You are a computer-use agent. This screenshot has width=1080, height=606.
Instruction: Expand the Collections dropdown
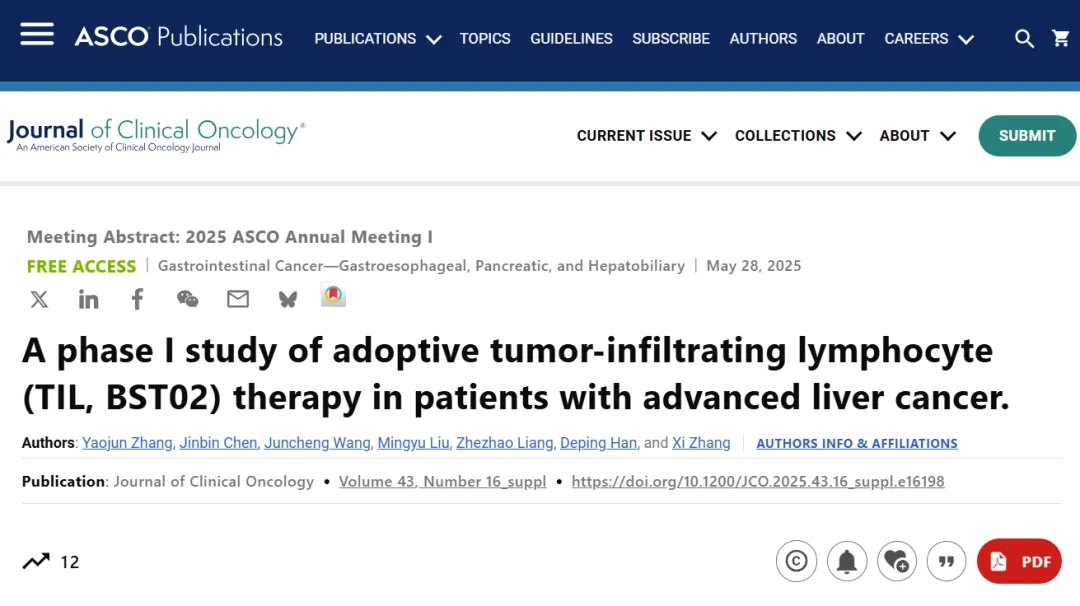coord(797,136)
